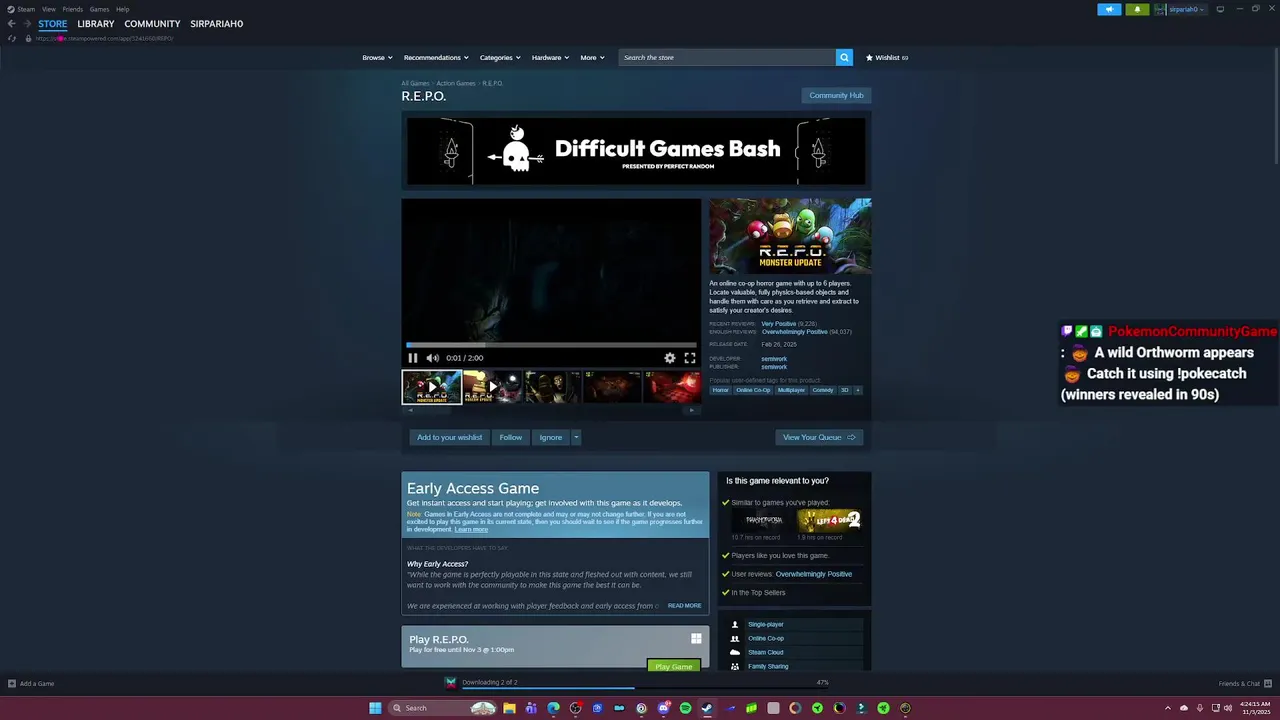
Task: Select the second trailer thumbnail
Action: [492, 387]
